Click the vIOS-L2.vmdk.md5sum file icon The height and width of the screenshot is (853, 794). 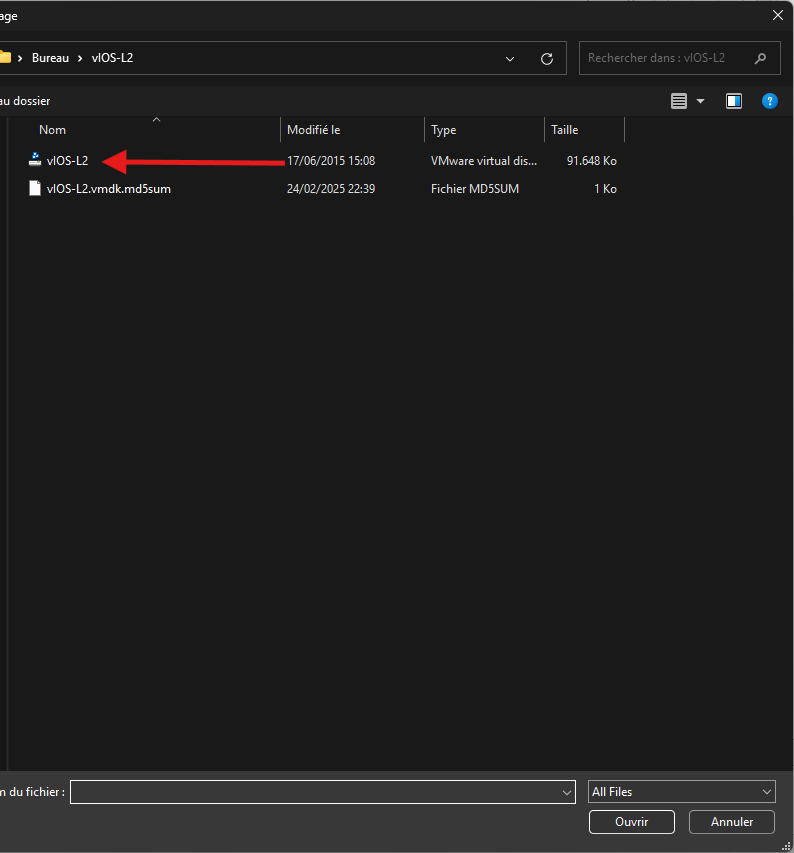click(35, 188)
